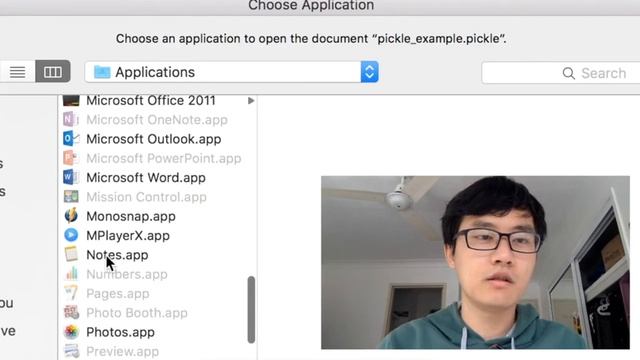Switch to list view mode
Image resolution: width=640 pixels, height=360 pixels.
(x=18, y=72)
